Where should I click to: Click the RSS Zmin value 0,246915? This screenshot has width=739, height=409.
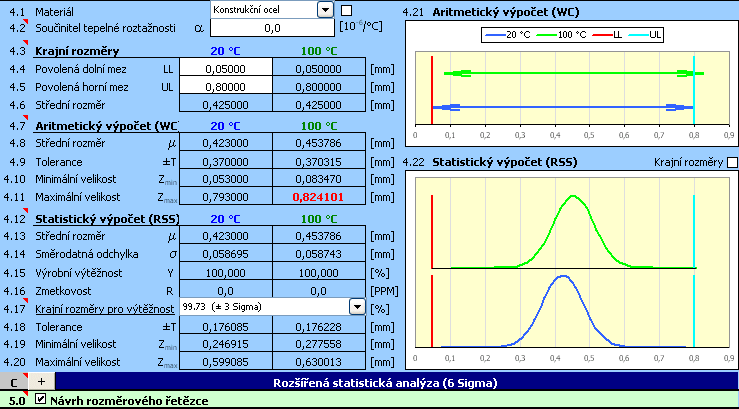225,344
